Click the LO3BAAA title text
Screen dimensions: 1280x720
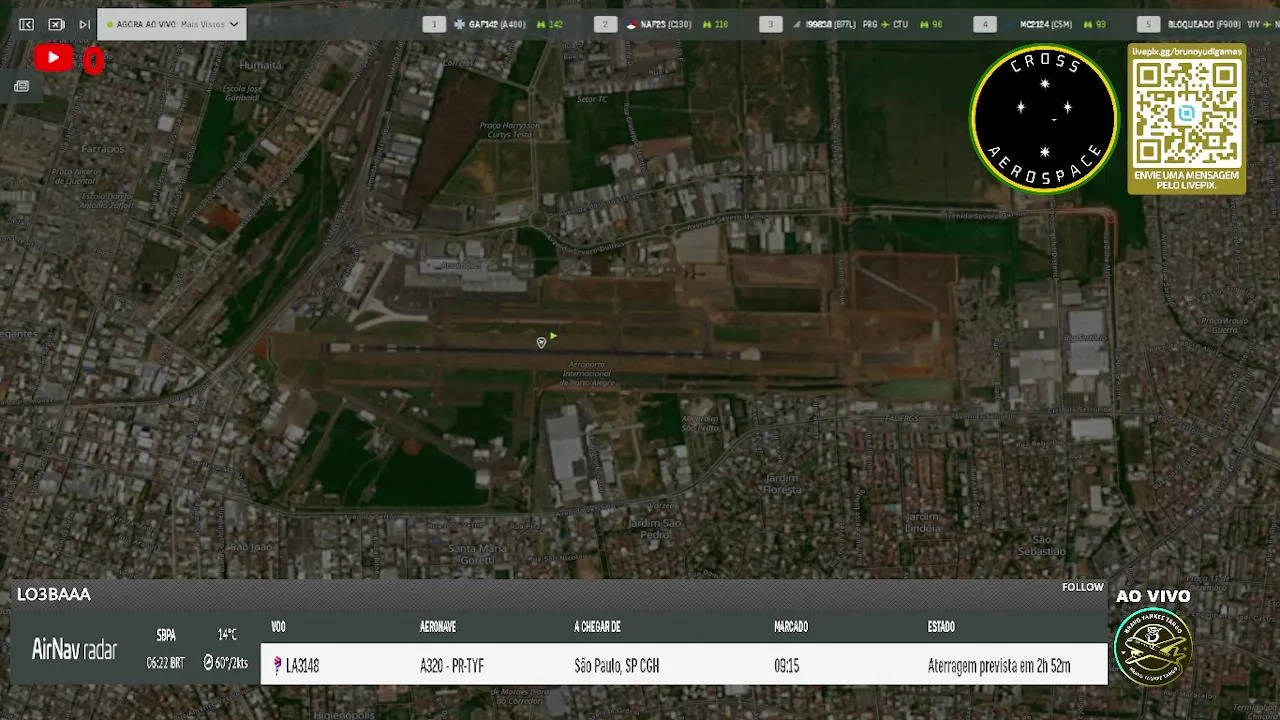(54, 594)
